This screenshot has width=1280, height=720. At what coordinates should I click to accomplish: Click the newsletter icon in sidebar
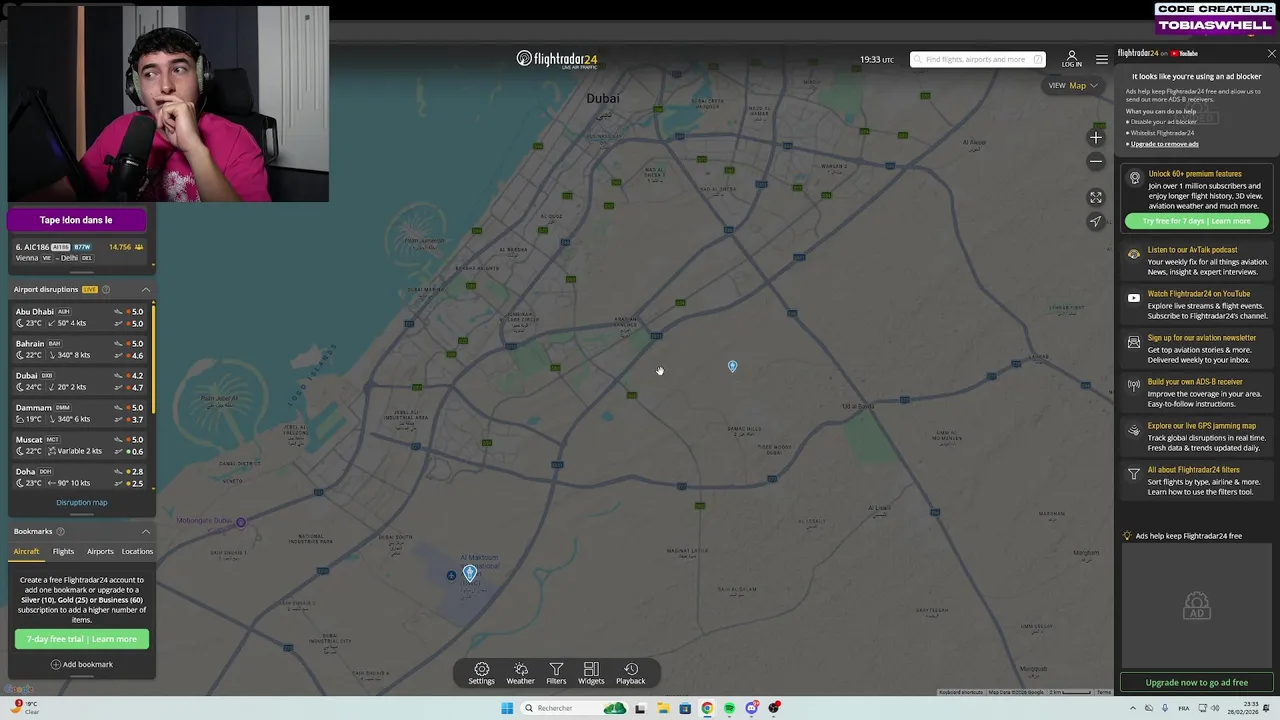pos(1133,342)
